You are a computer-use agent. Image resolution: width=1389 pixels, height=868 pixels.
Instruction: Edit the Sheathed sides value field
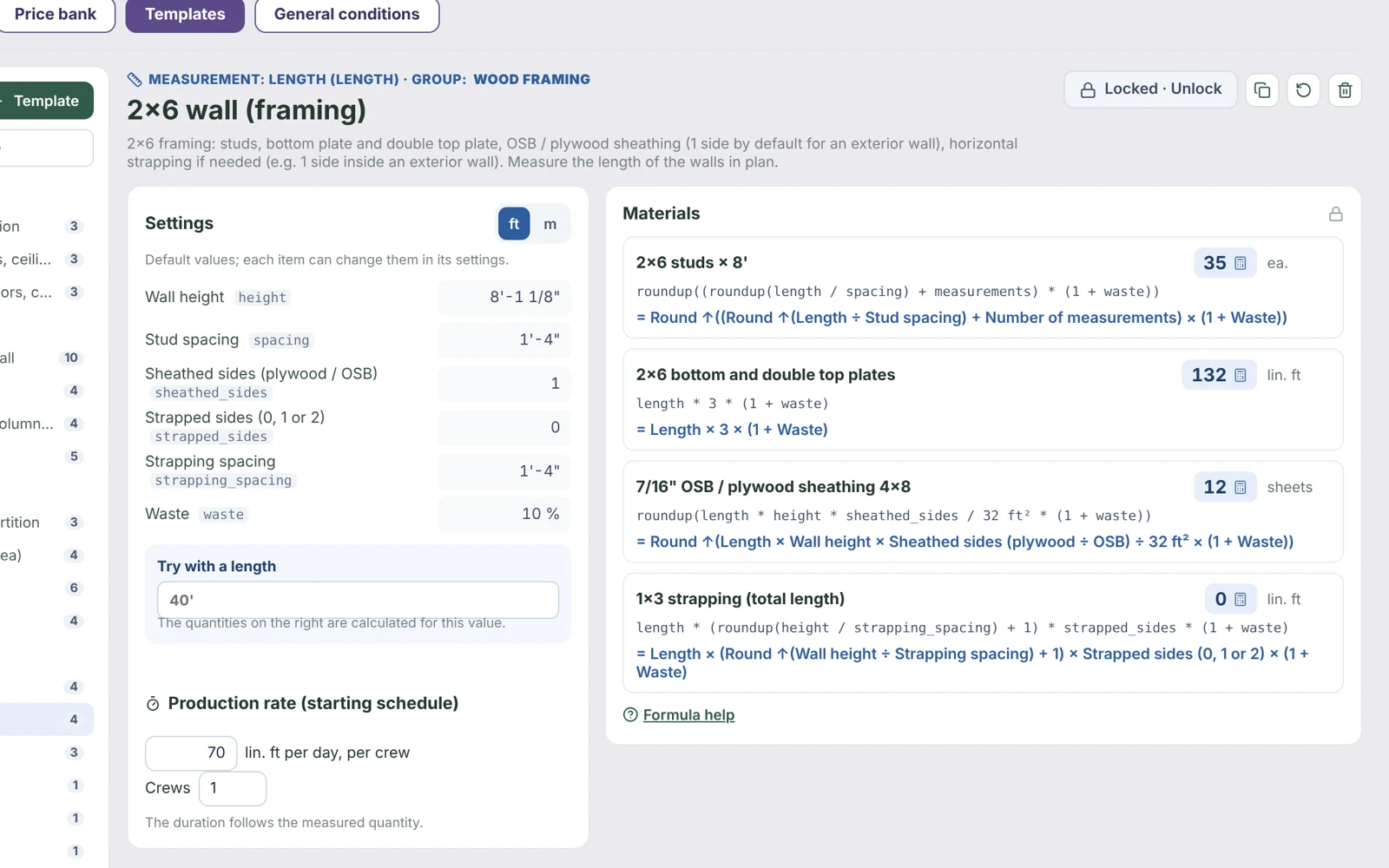point(504,383)
